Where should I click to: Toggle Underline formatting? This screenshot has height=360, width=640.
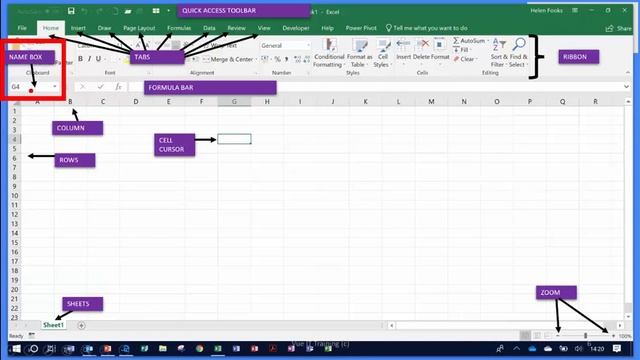tap(98, 59)
